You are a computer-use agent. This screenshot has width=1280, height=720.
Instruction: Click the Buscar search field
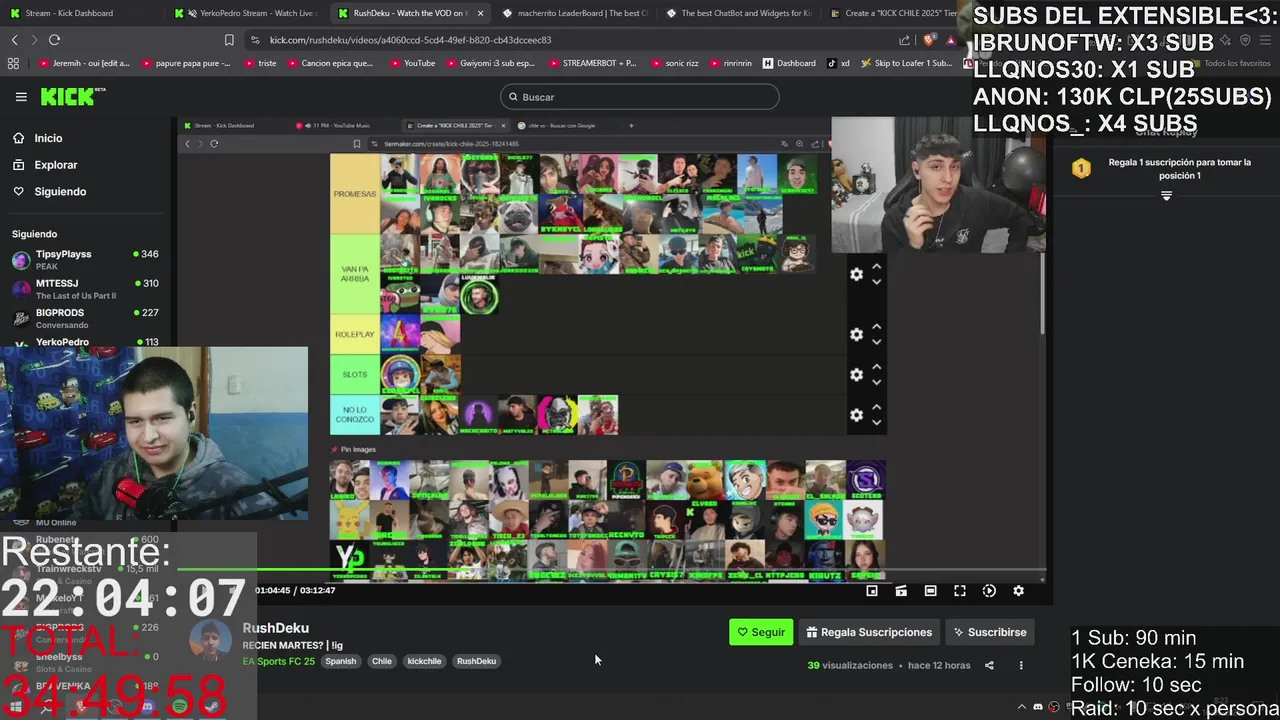pos(640,97)
